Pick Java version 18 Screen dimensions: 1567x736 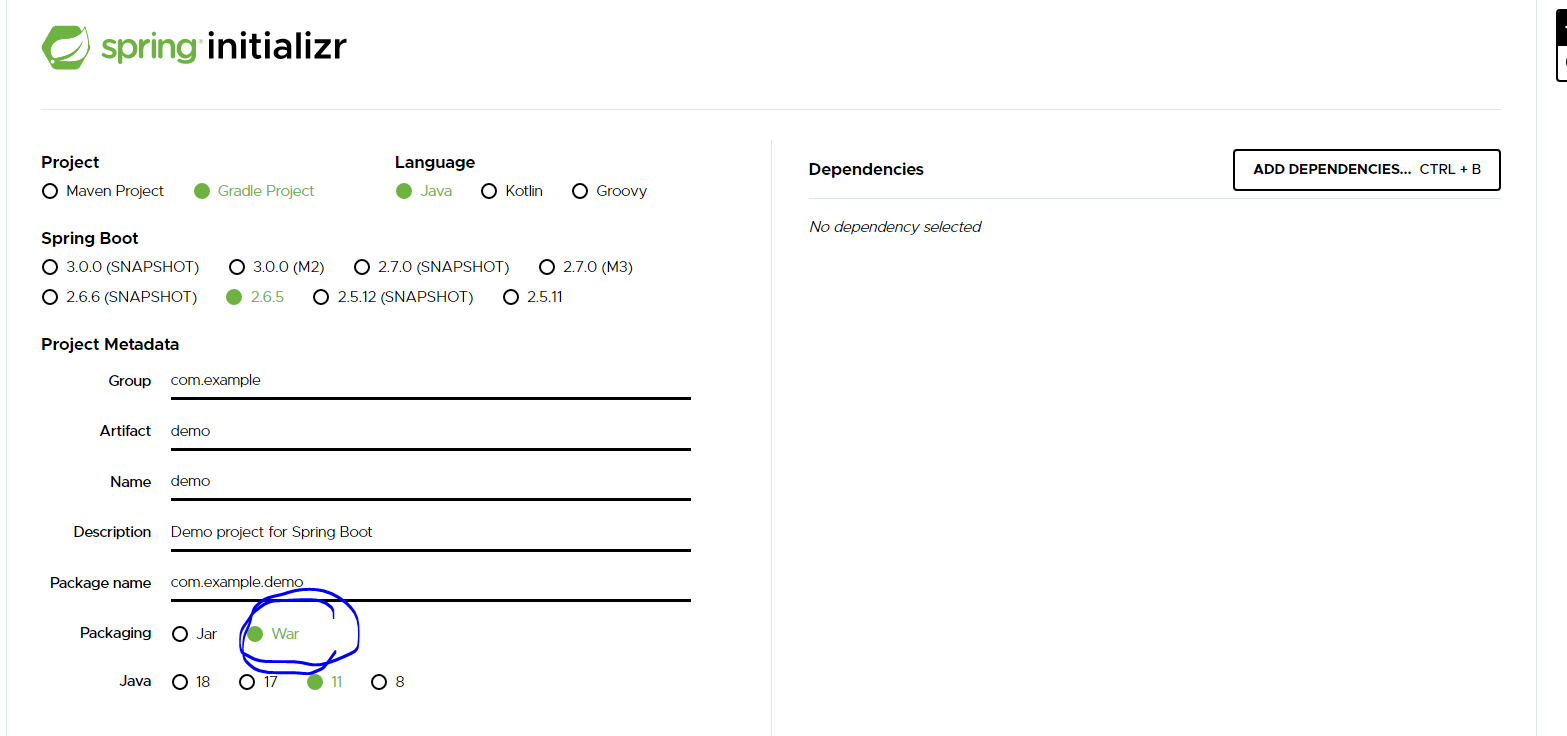pos(180,682)
